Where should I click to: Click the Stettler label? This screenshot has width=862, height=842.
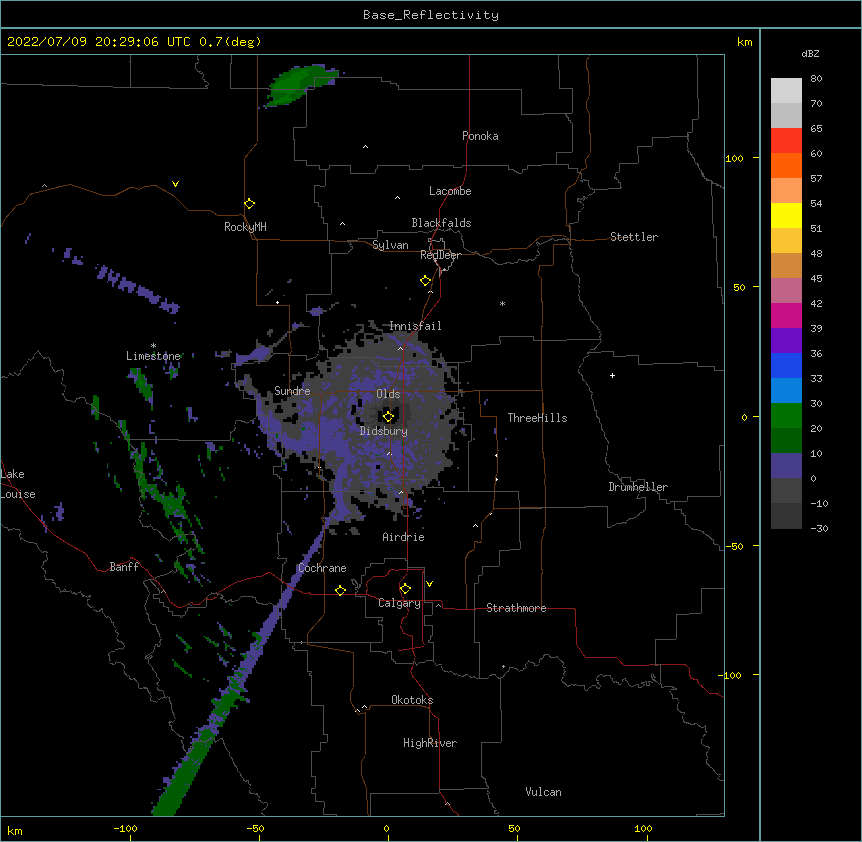[x=634, y=237]
